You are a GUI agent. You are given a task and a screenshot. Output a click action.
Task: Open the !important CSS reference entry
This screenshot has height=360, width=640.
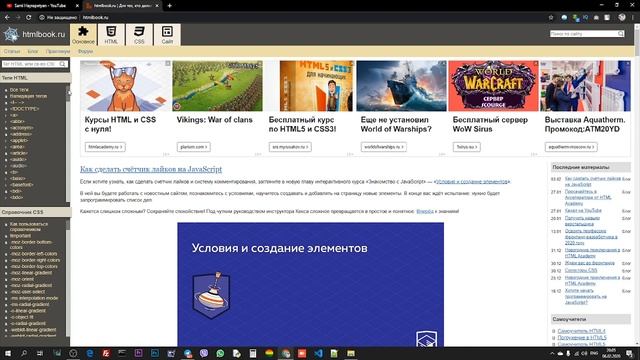[20, 236]
